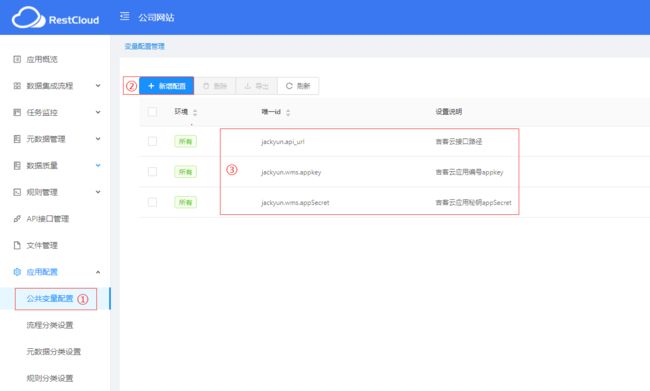
Task: Click the 所有 tag in jackyun.wms.appkey row
Action: pyautogui.click(x=185, y=172)
